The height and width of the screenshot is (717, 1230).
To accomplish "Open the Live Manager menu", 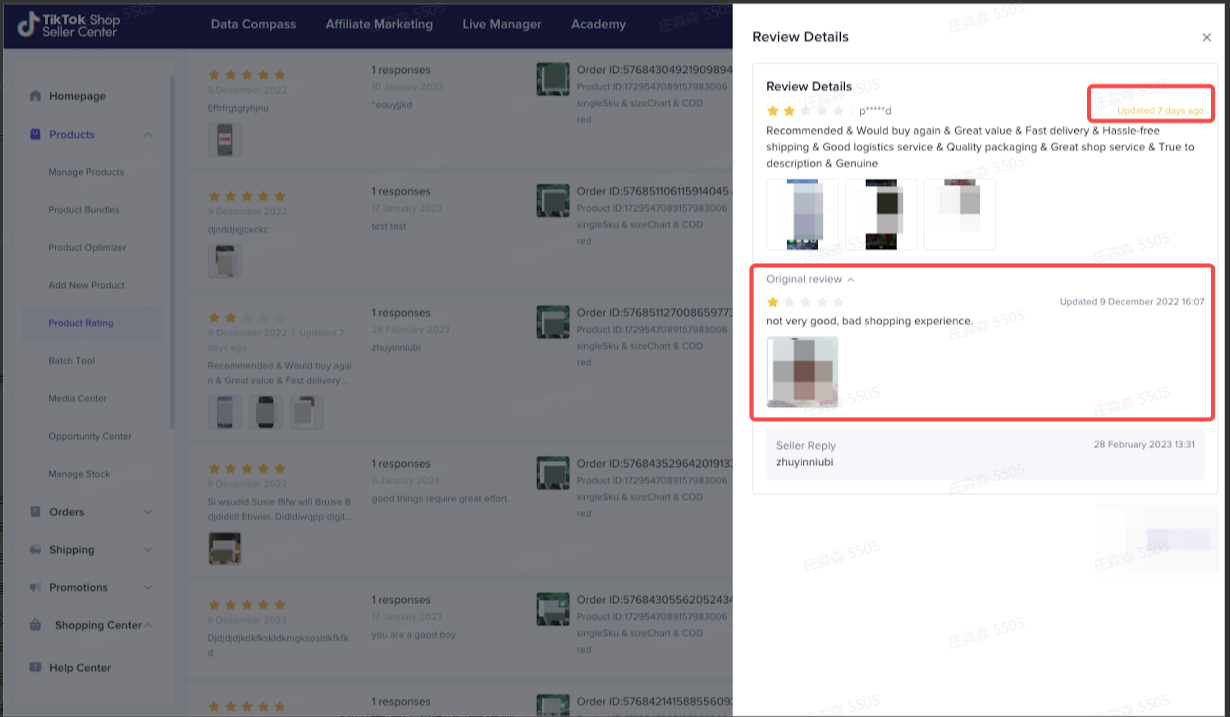I will tap(502, 24).
